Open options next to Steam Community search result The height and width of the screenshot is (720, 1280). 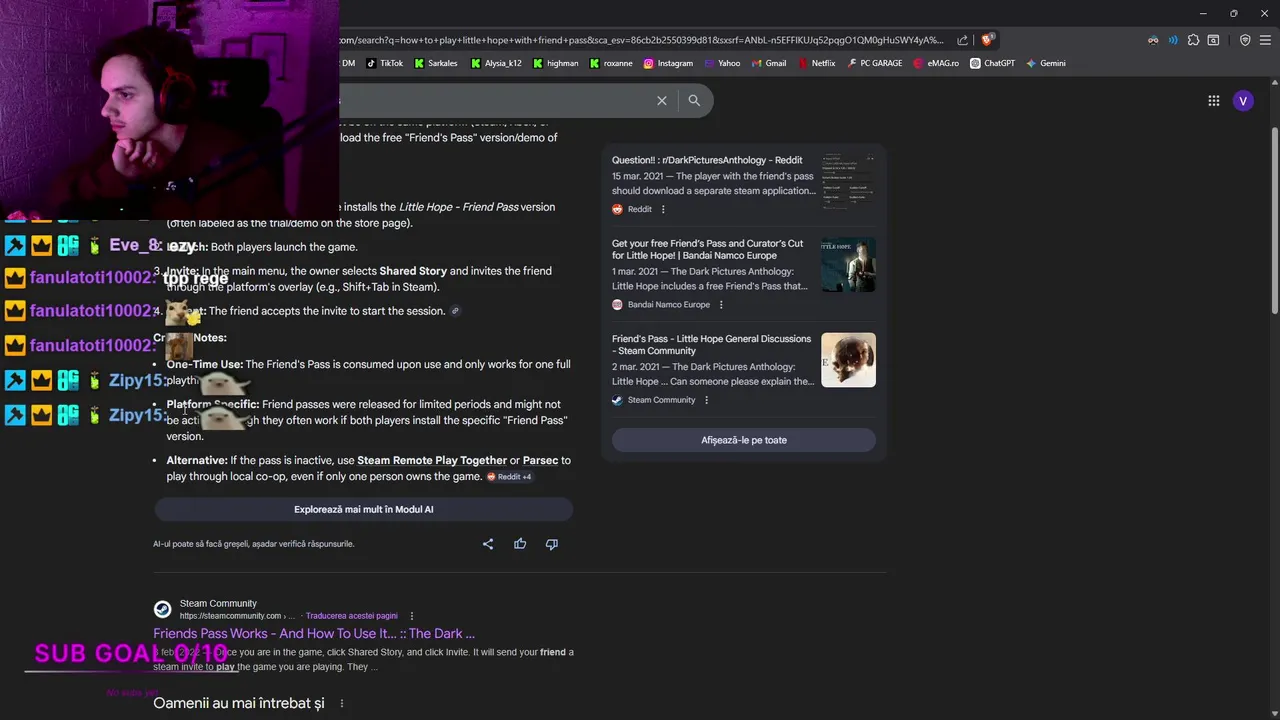click(411, 616)
